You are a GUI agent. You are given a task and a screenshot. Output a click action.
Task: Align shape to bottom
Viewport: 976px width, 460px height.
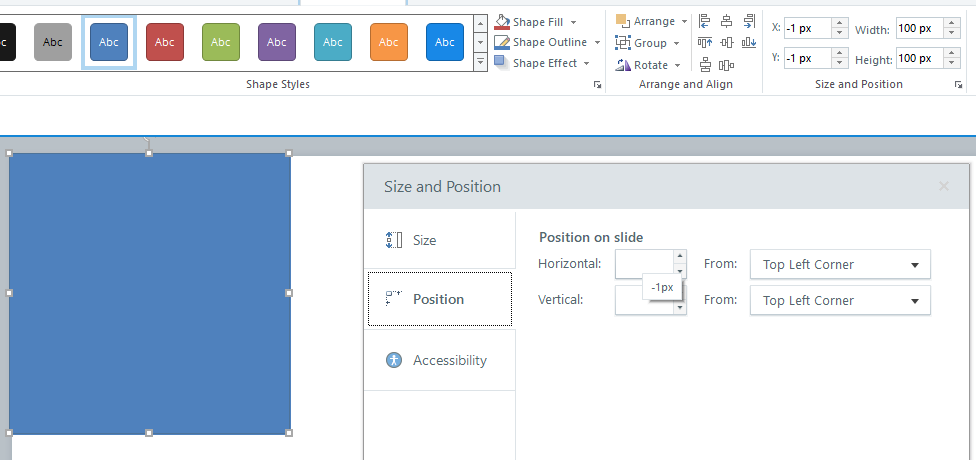tap(748, 43)
